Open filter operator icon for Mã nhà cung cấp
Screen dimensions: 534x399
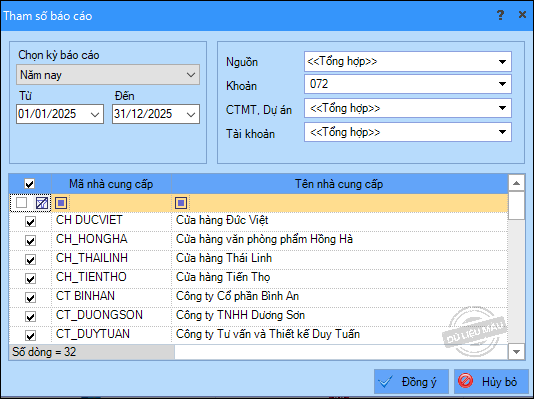61,203
